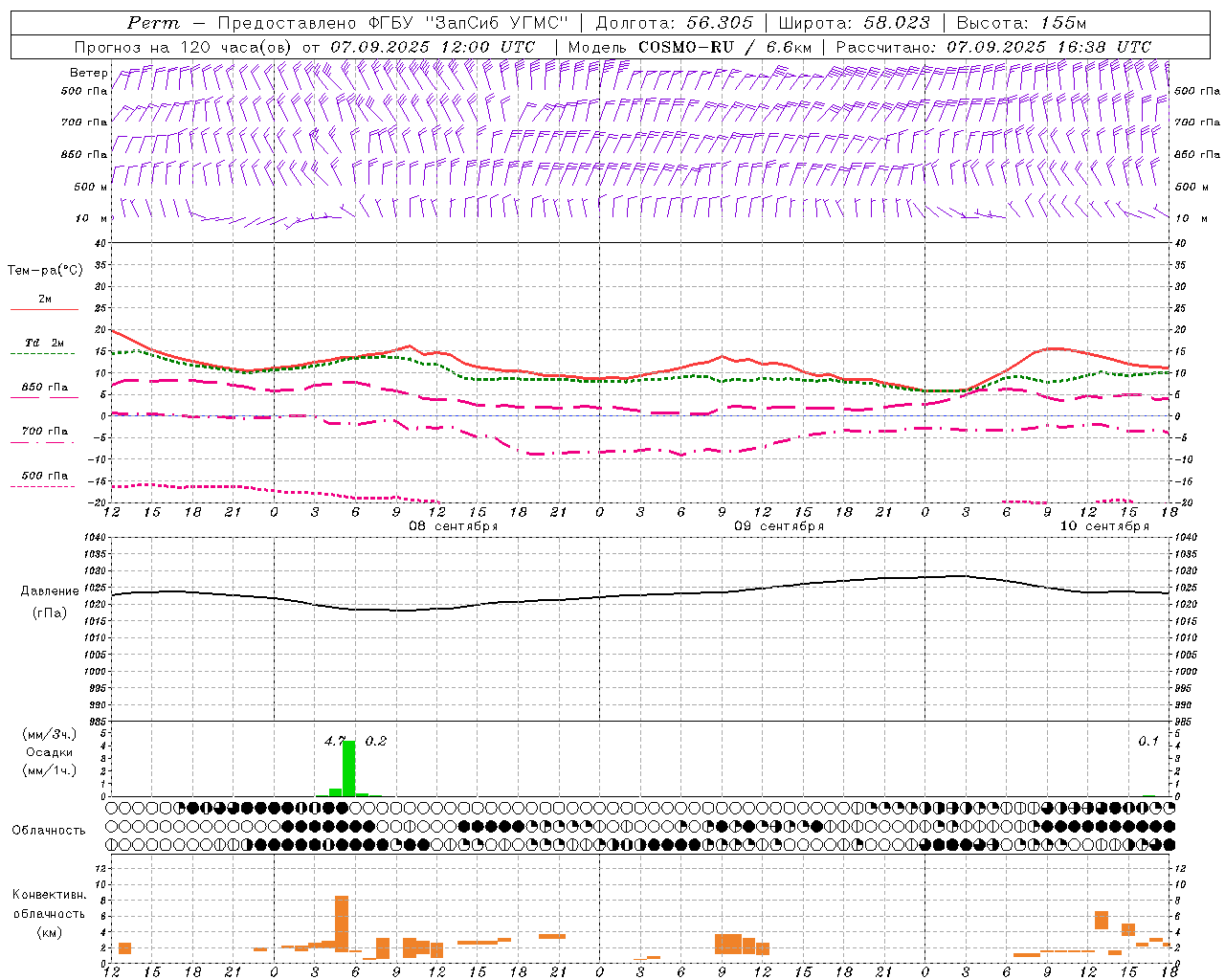
Task: Click the "Td 2м" dew point legend label
Action: point(44,343)
